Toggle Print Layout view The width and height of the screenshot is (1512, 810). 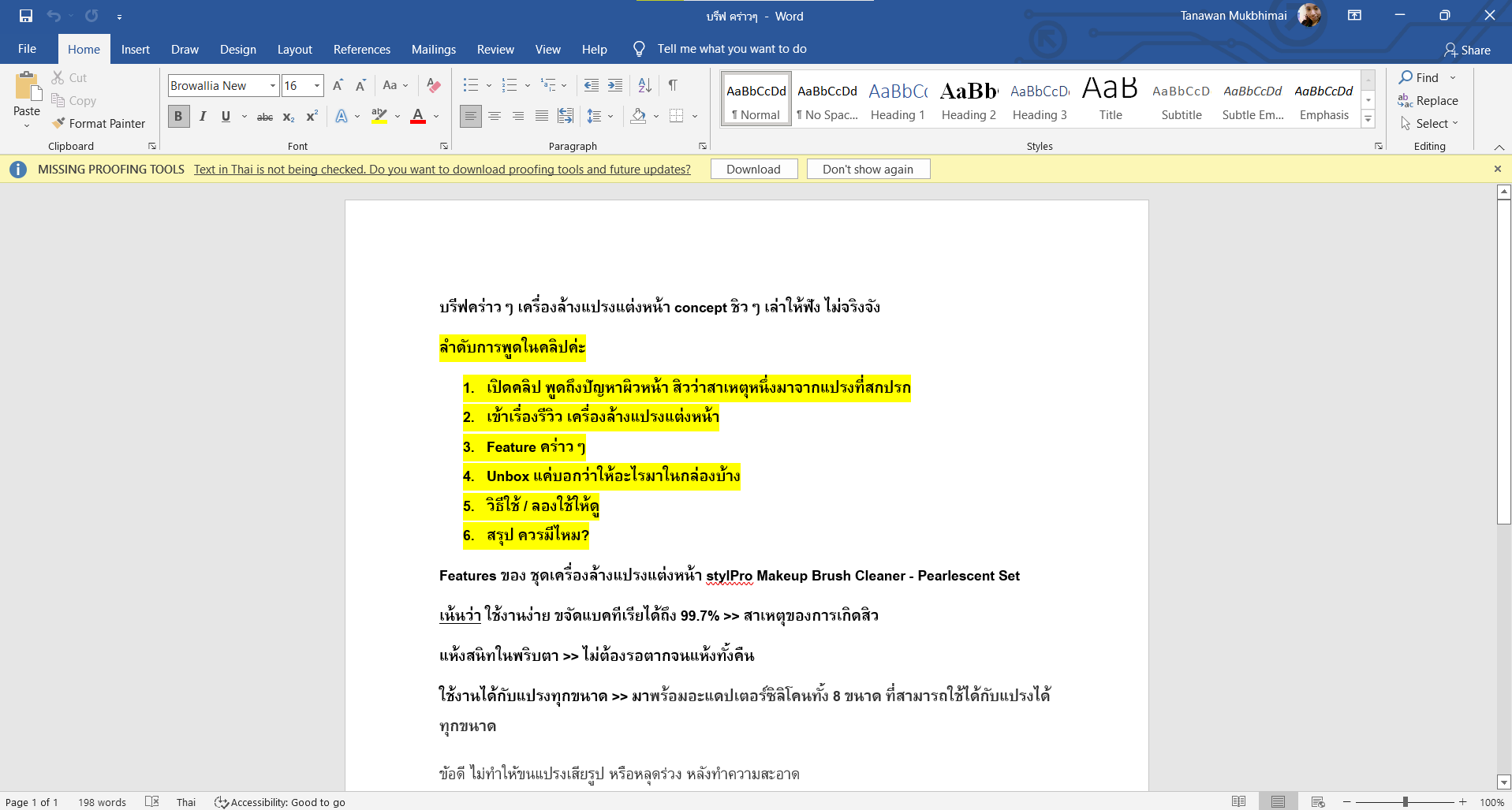[x=1279, y=802]
